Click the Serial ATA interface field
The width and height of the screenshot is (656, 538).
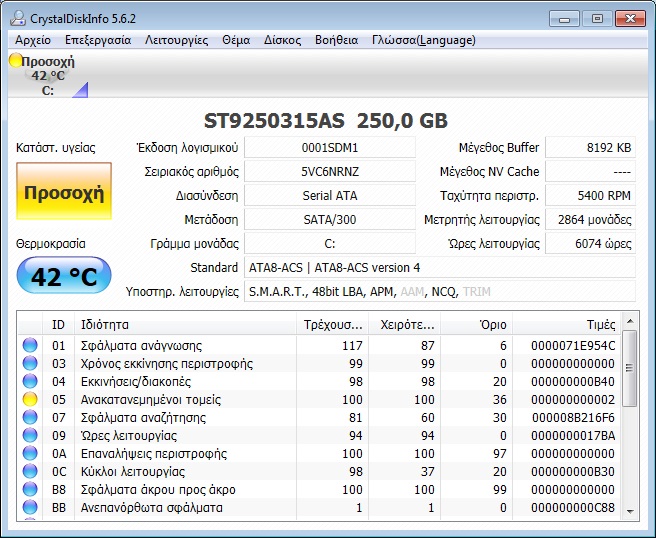[x=330, y=195]
